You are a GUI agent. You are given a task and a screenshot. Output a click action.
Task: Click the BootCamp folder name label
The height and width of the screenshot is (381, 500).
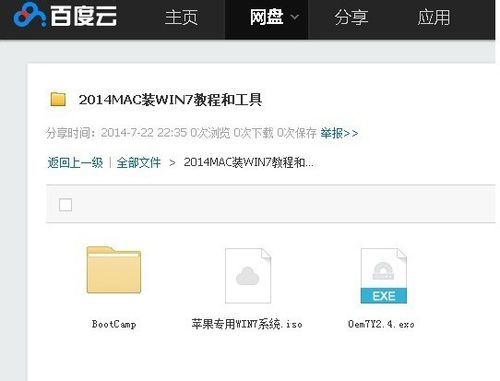point(114,324)
